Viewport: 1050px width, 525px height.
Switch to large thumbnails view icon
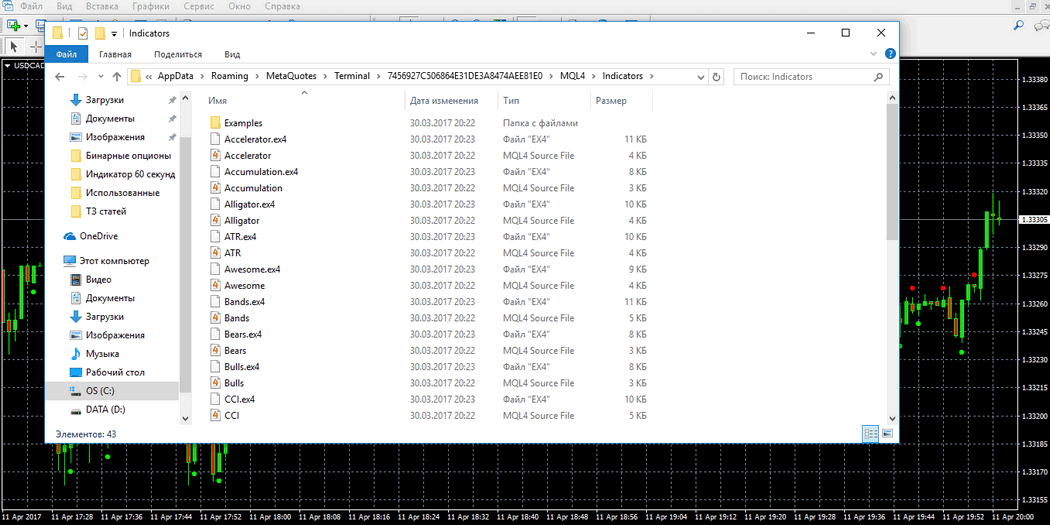(x=886, y=433)
